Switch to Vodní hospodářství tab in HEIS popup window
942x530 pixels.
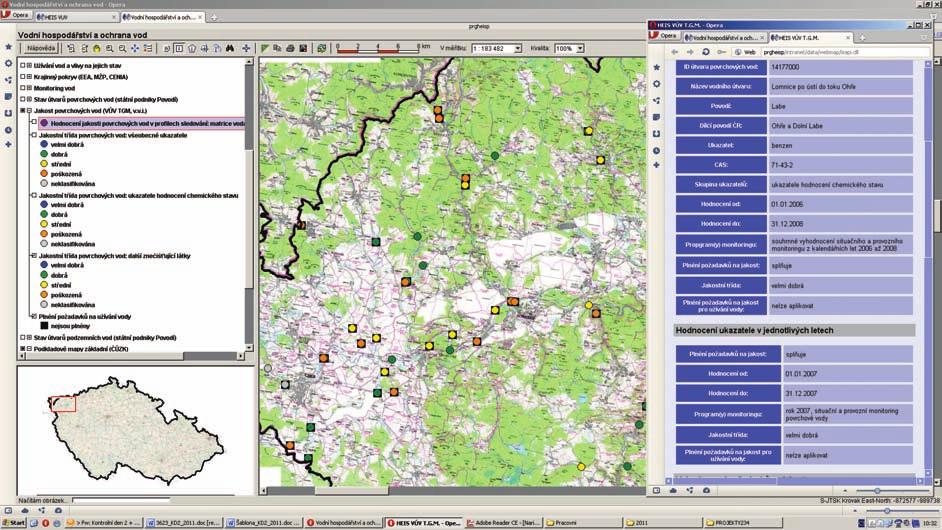pos(725,37)
